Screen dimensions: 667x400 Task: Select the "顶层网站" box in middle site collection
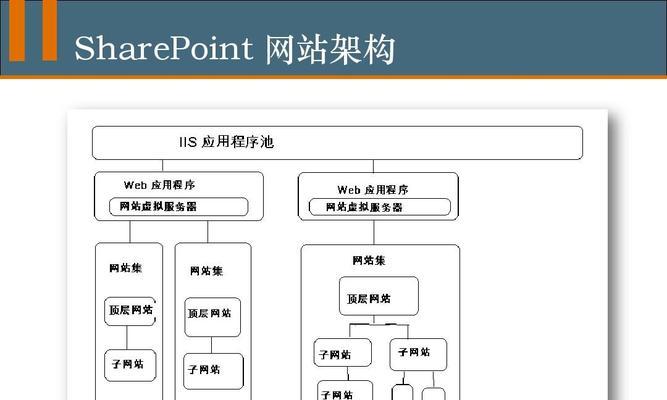212,317
